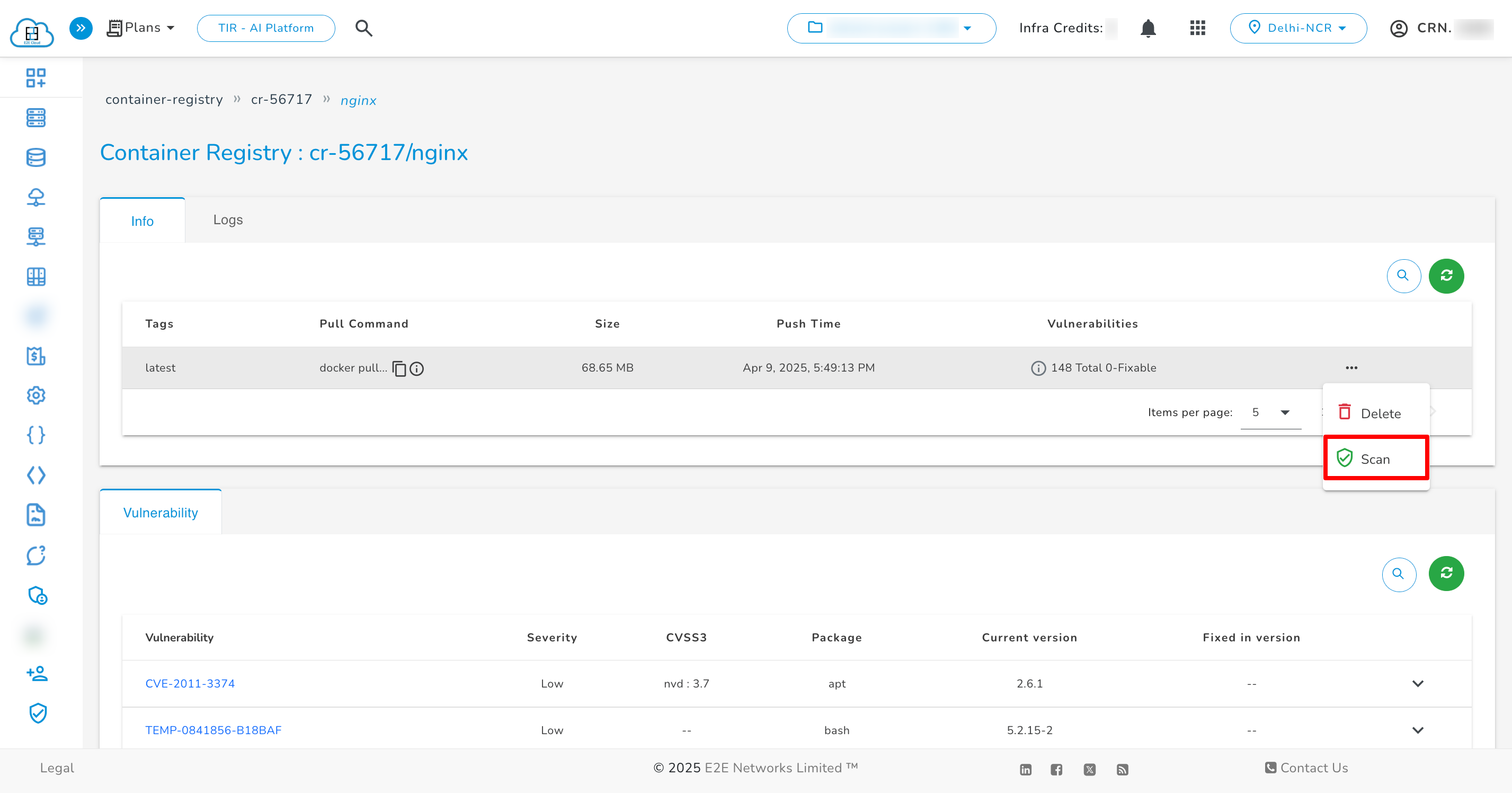Open the account profile icon

click(1399, 28)
